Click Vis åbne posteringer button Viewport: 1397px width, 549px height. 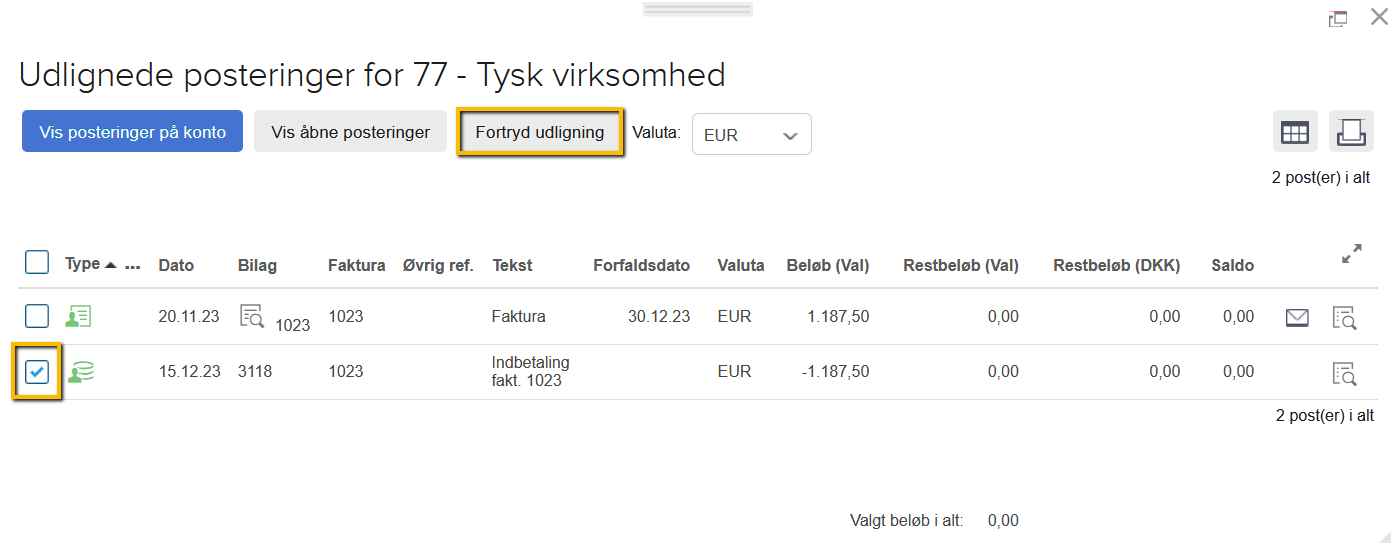tap(350, 132)
